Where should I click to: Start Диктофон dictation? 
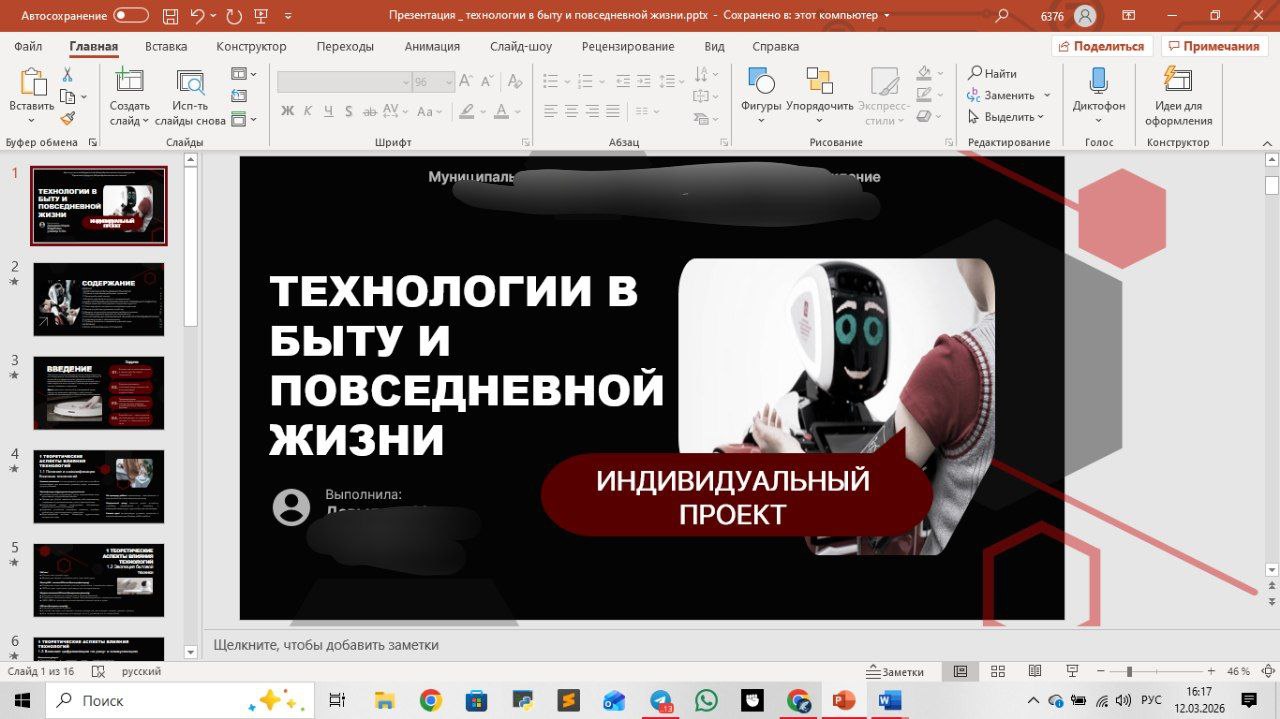point(1098,97)
